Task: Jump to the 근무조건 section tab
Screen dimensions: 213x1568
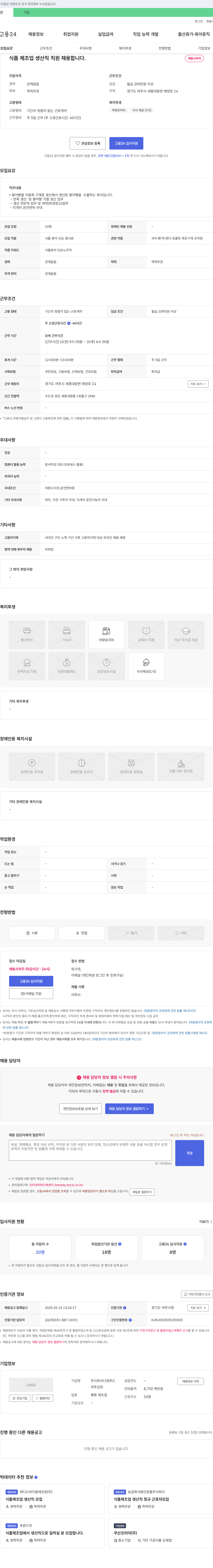Action: [x=46, y=48]
